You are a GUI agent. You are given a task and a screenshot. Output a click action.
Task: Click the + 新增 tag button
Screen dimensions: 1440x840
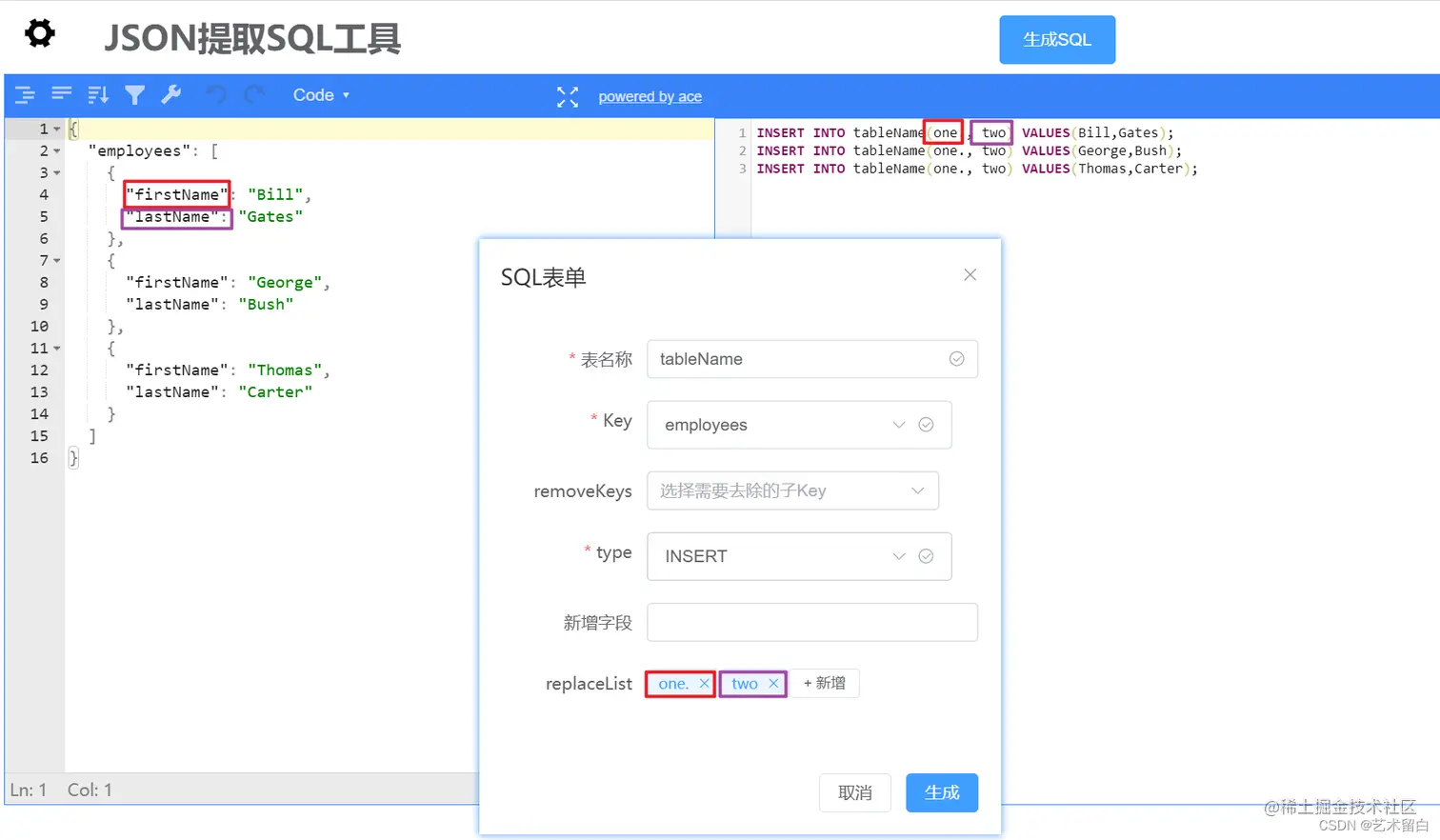(x=825, y=683)
